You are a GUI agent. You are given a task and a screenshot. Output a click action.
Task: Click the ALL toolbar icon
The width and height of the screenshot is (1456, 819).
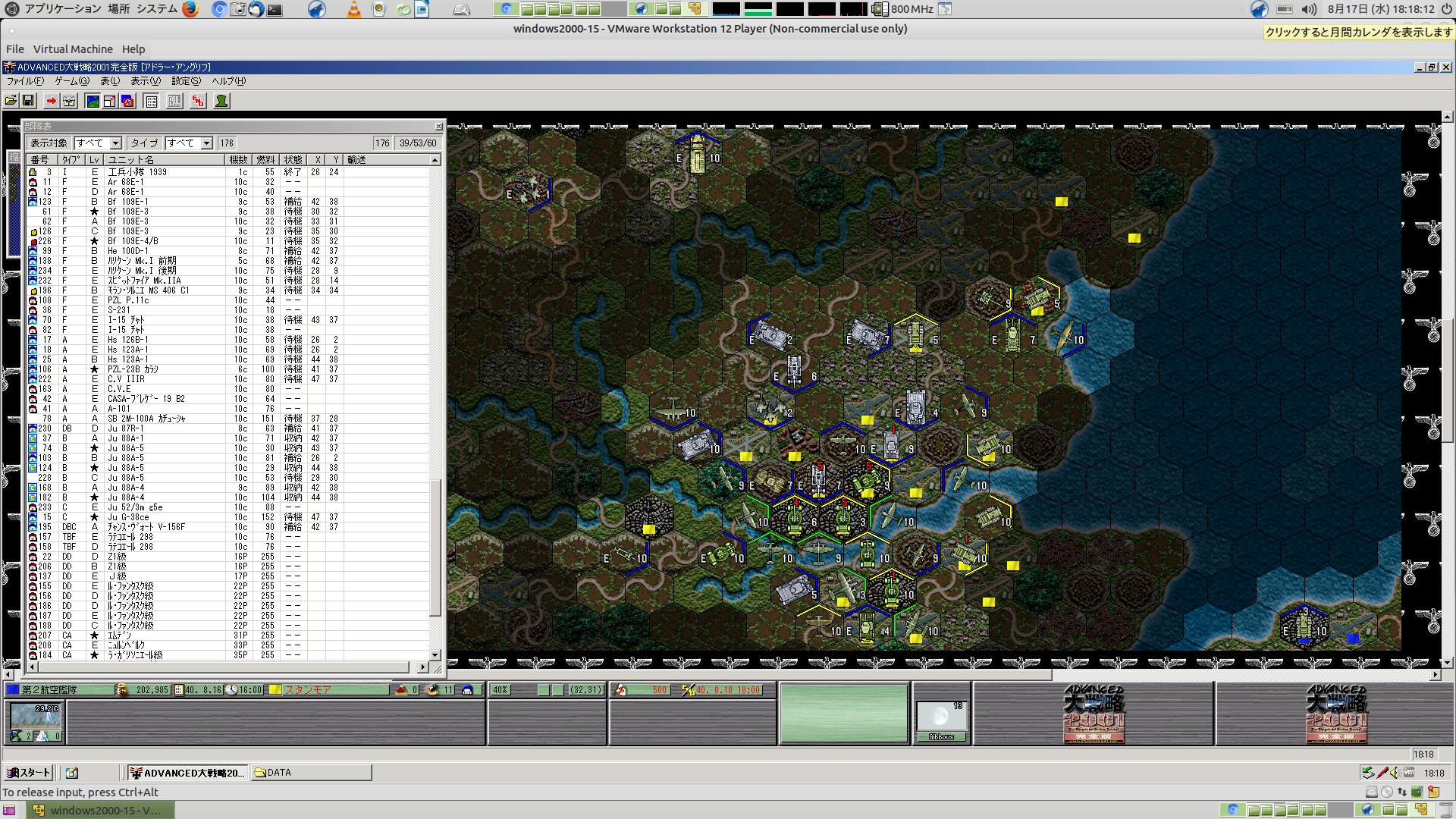tap(174, 101)
